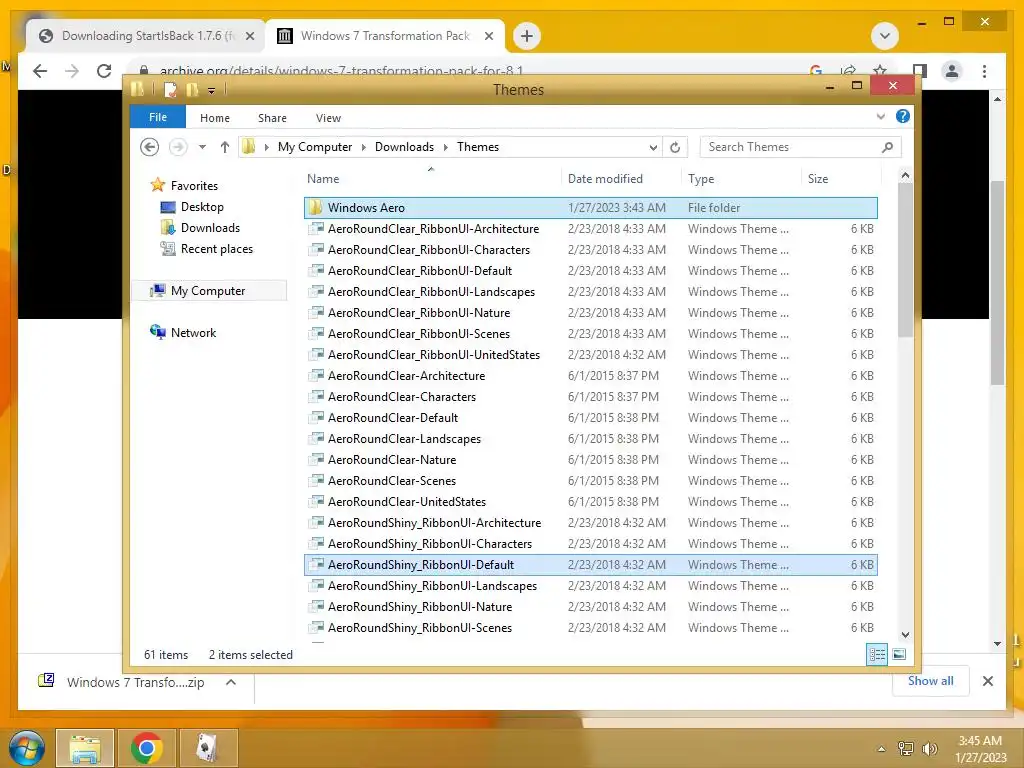Open Customize Quick Access Toolbar dropdown

tap(211, 91)
